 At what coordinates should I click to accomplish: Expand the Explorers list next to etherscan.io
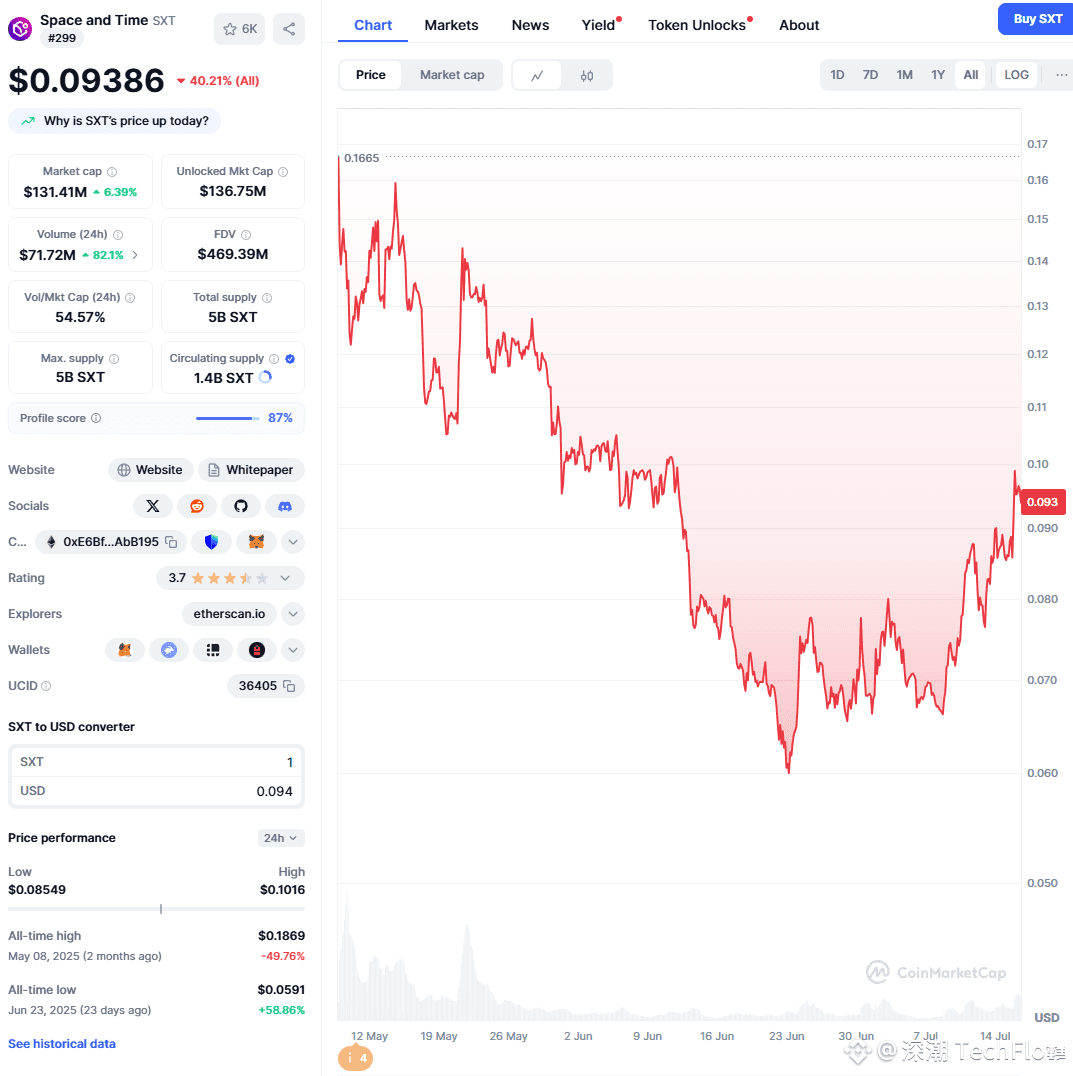pyautogui.click(x=293, y=614)
